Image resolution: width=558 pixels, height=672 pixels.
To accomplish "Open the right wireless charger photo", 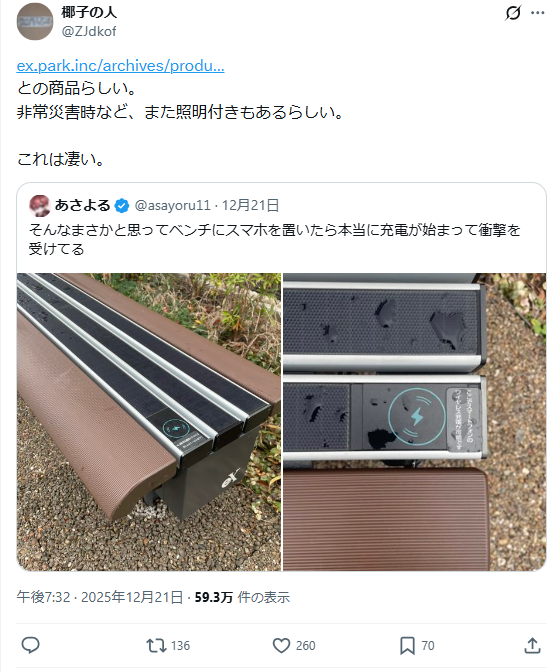I will tap(414, 422).
